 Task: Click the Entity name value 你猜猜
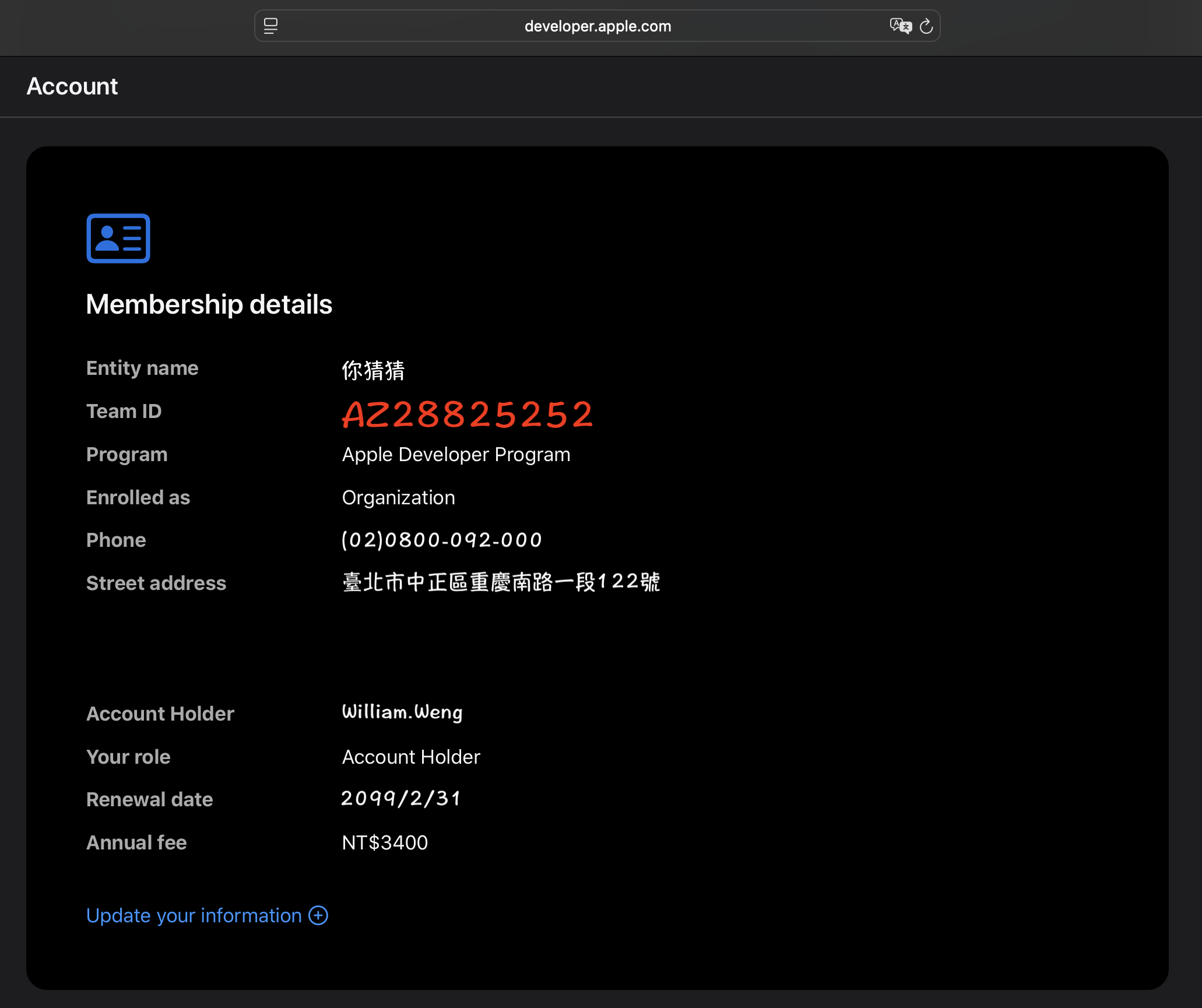[373, 370]
